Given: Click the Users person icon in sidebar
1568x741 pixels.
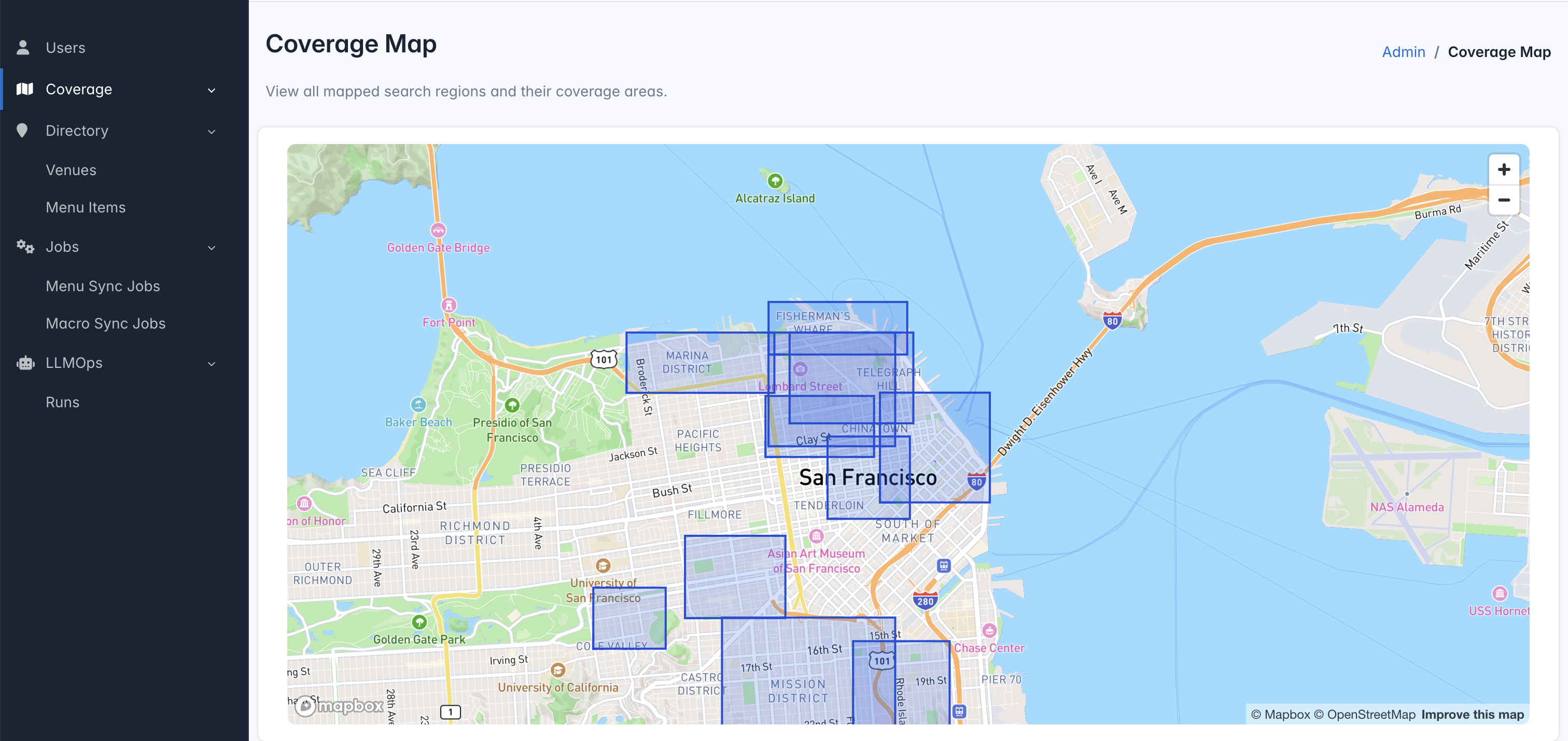Looking at the screenshot, I should pos(23,48).
